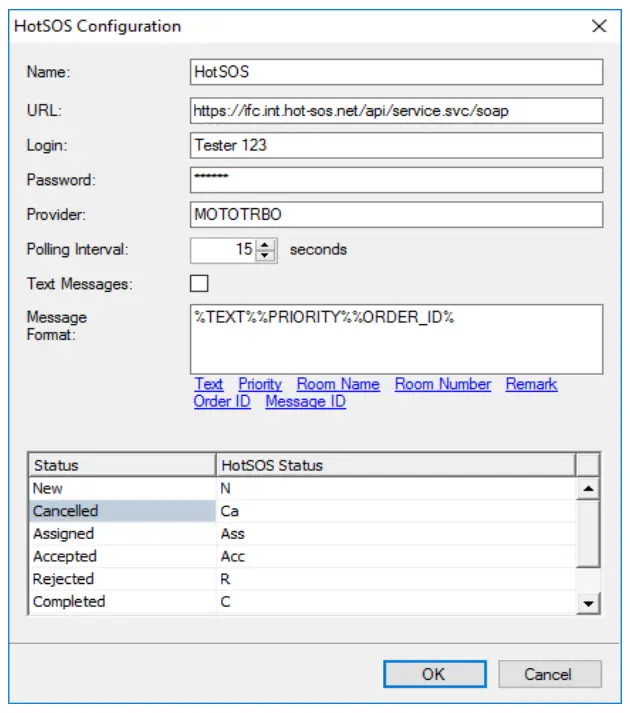
Task: Insert the Room Name placeholder link
Action: click(x=338, y=384)
